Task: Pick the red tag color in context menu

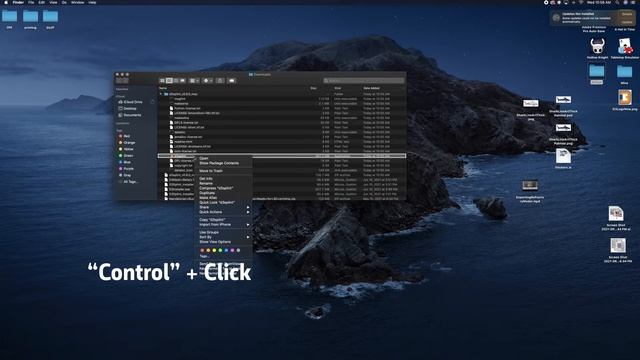Action: [202, 250]
